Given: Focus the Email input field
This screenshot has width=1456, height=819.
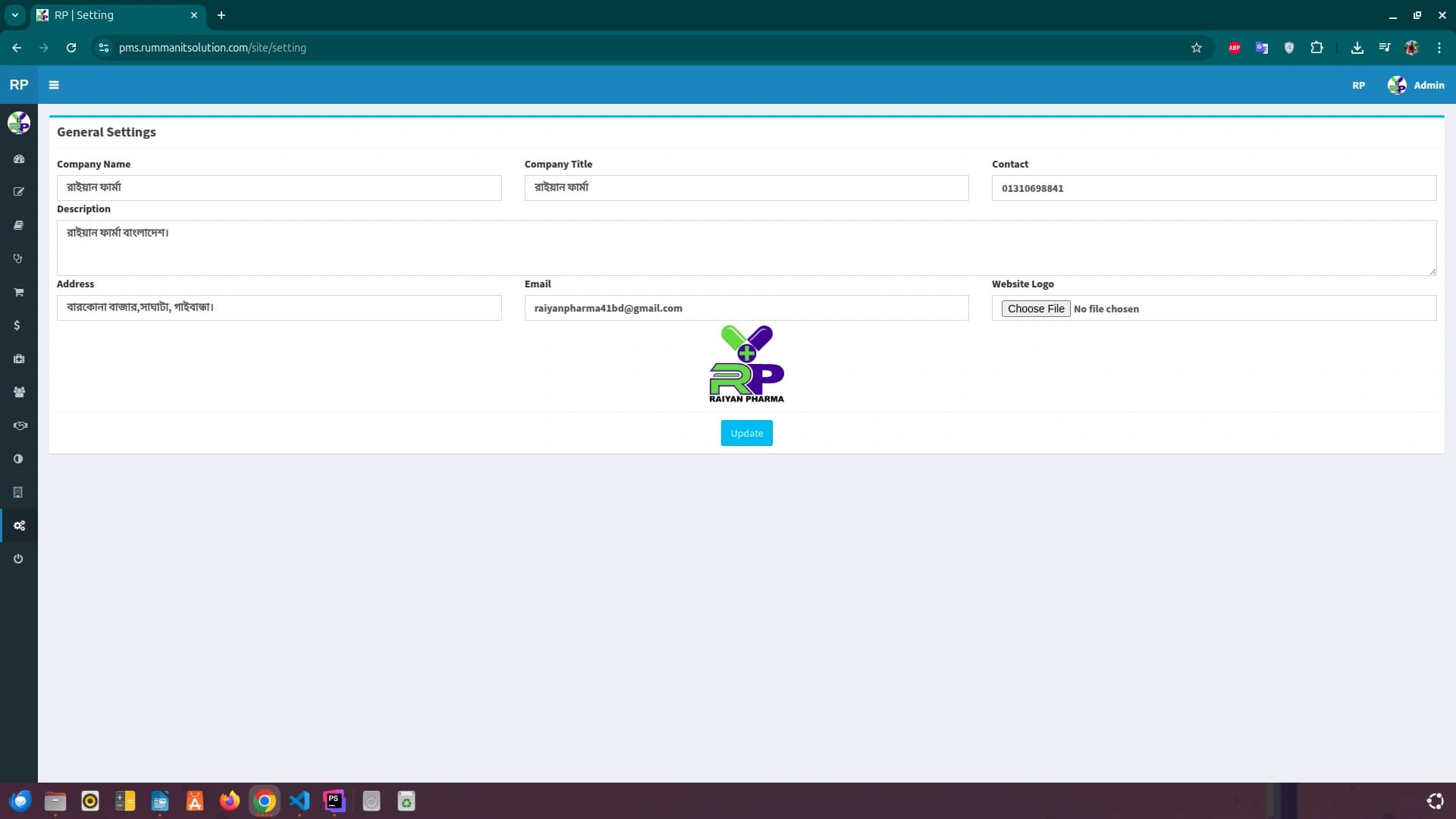Looking at the screenshot, I should pyautogui.click(x=747, y=308).
